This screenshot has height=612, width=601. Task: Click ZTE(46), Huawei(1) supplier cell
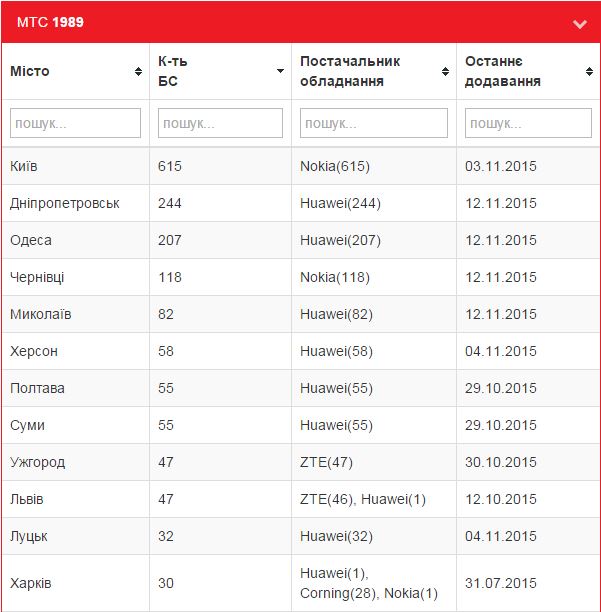pos(373,499)
